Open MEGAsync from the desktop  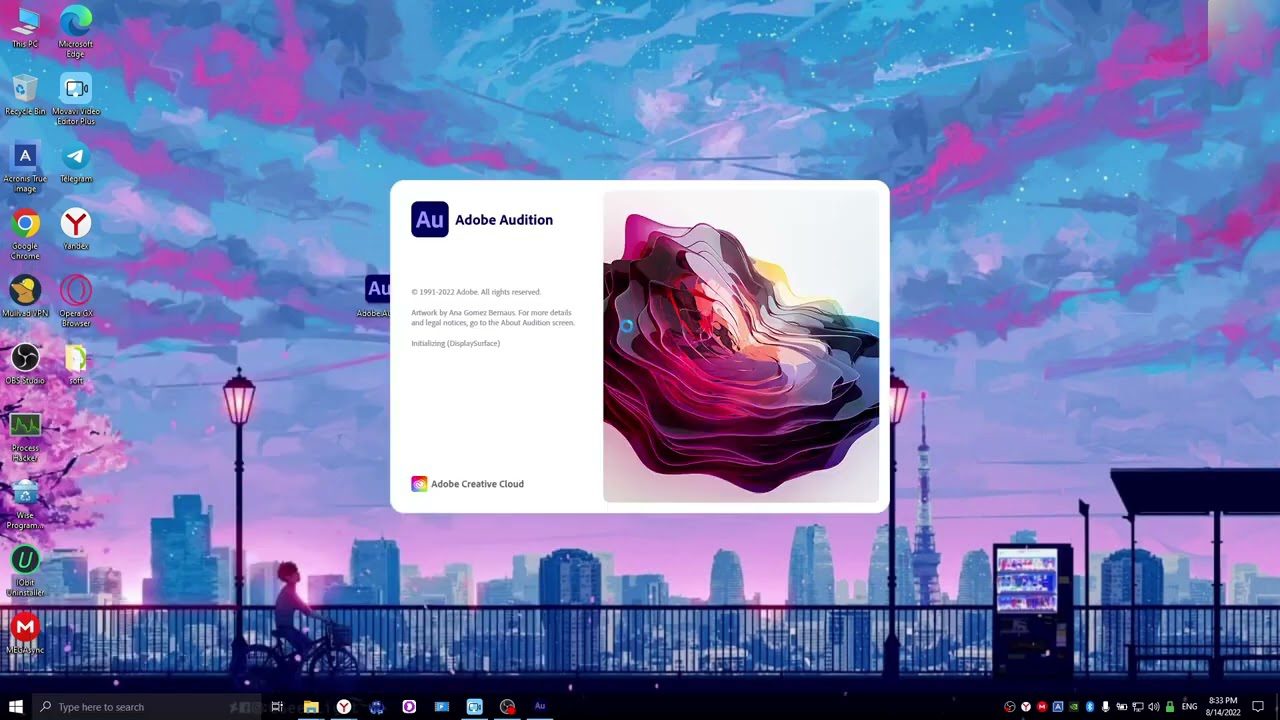25,628
